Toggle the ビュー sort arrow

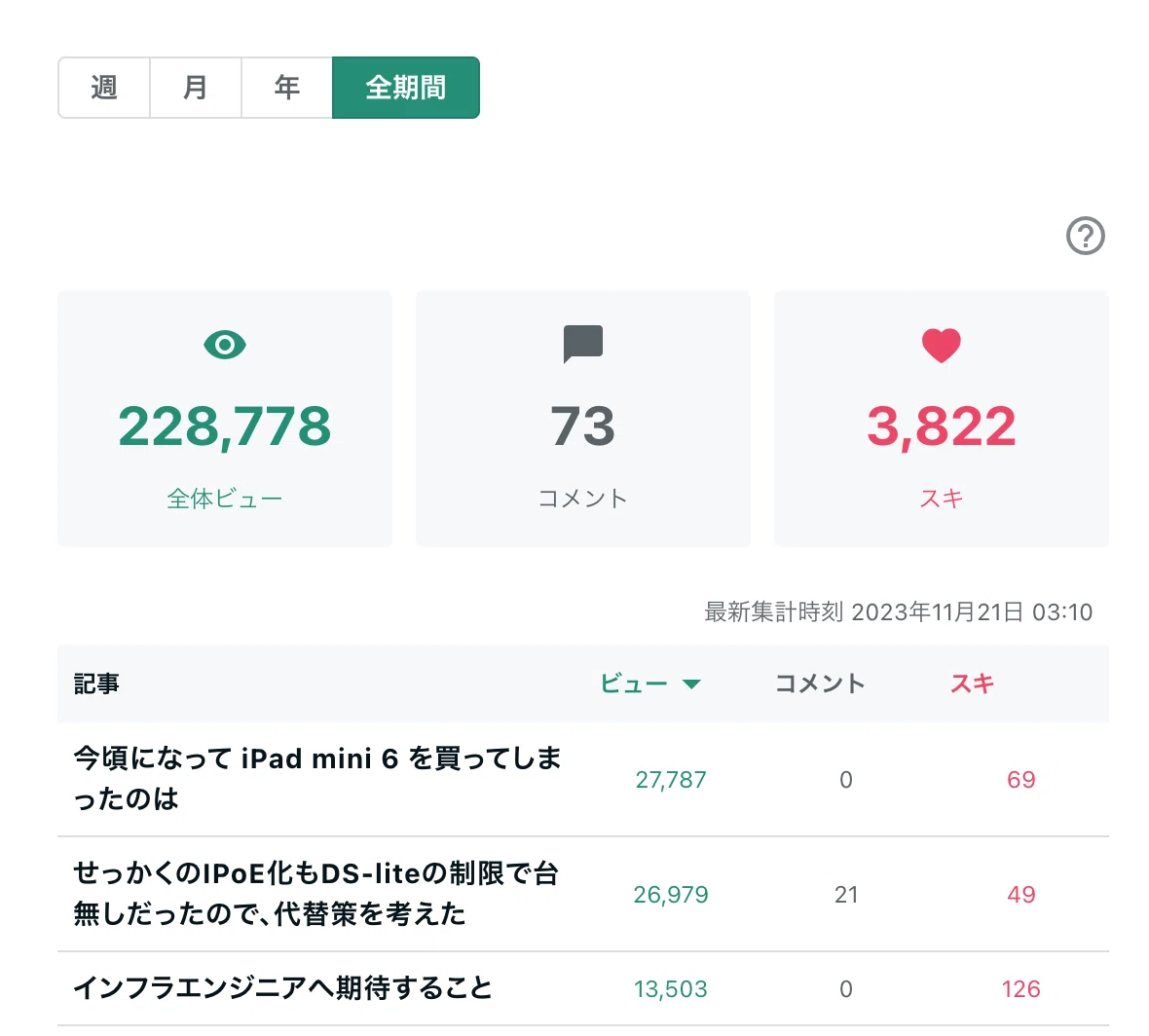click(691, 684)
